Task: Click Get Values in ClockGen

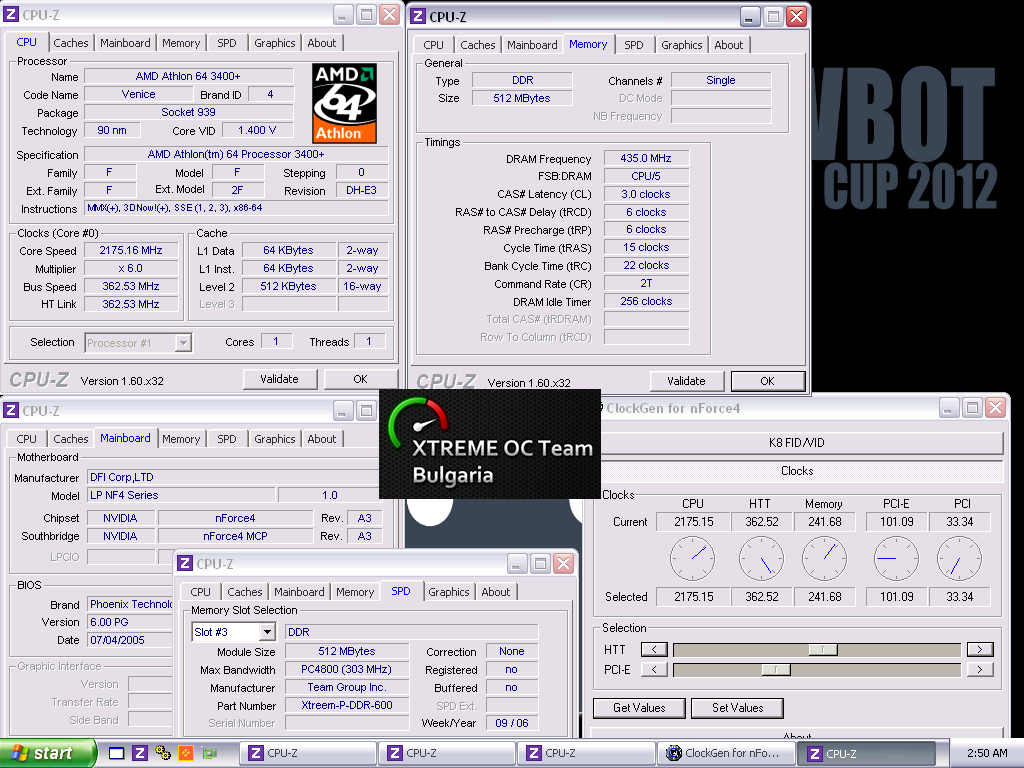Action: (639, 708)
